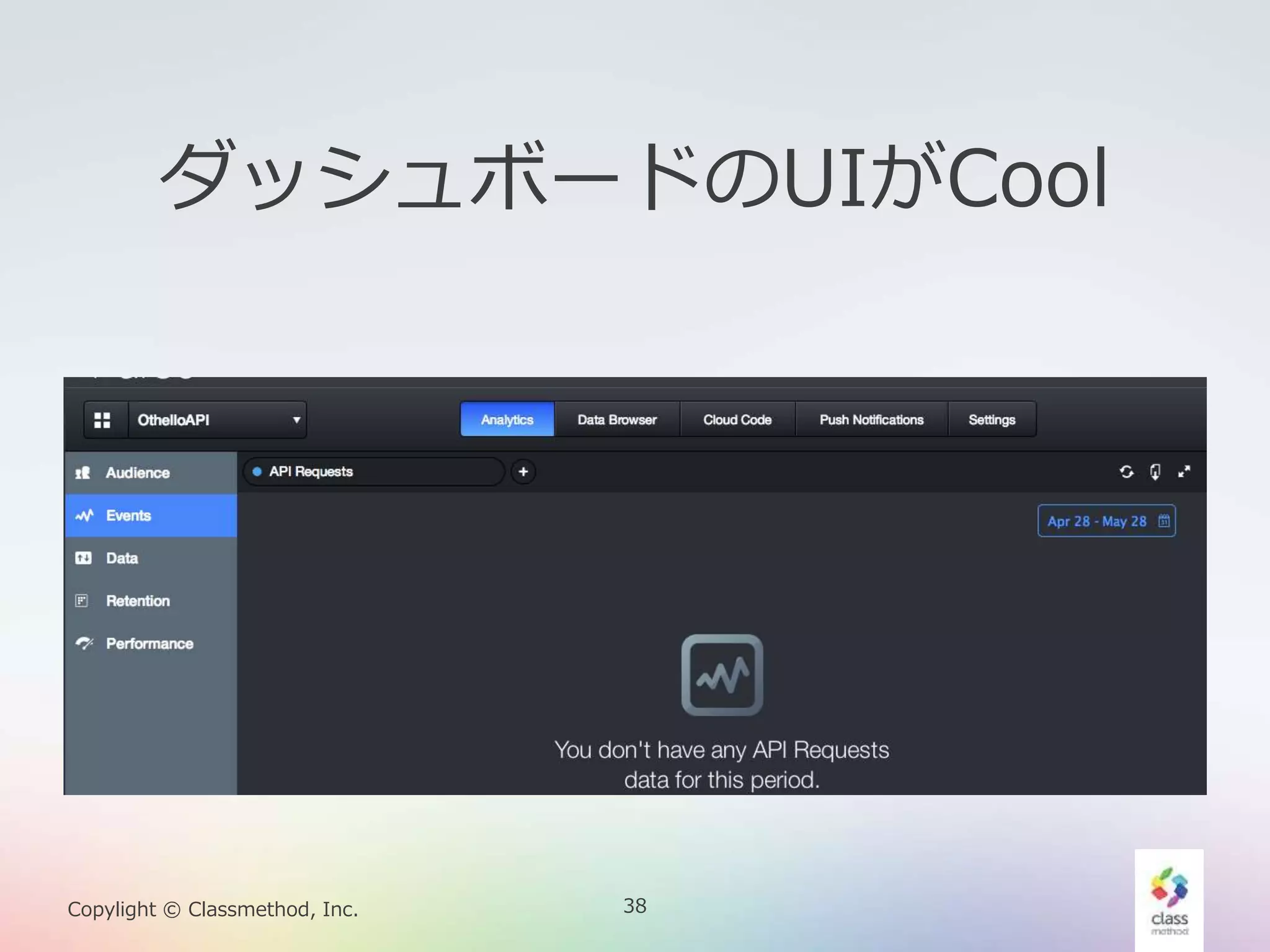The height and width of the screenshot is (952, 1270).
Task: Open the Data sidebar section
Action: [x=151, y=558]
